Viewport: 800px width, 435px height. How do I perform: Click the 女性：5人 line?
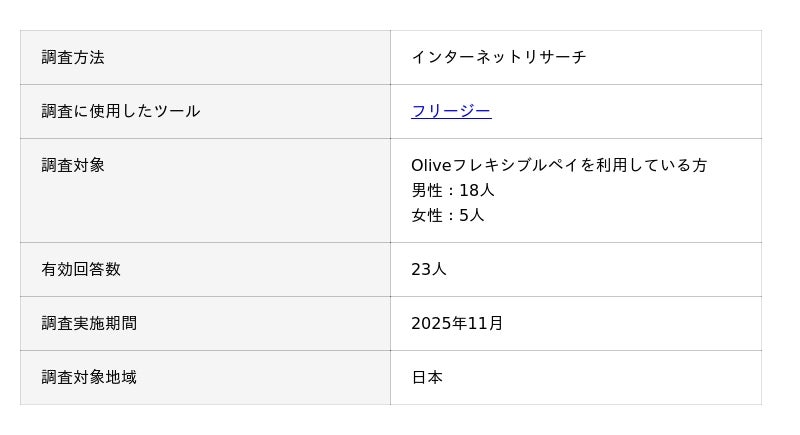point(447,215)
